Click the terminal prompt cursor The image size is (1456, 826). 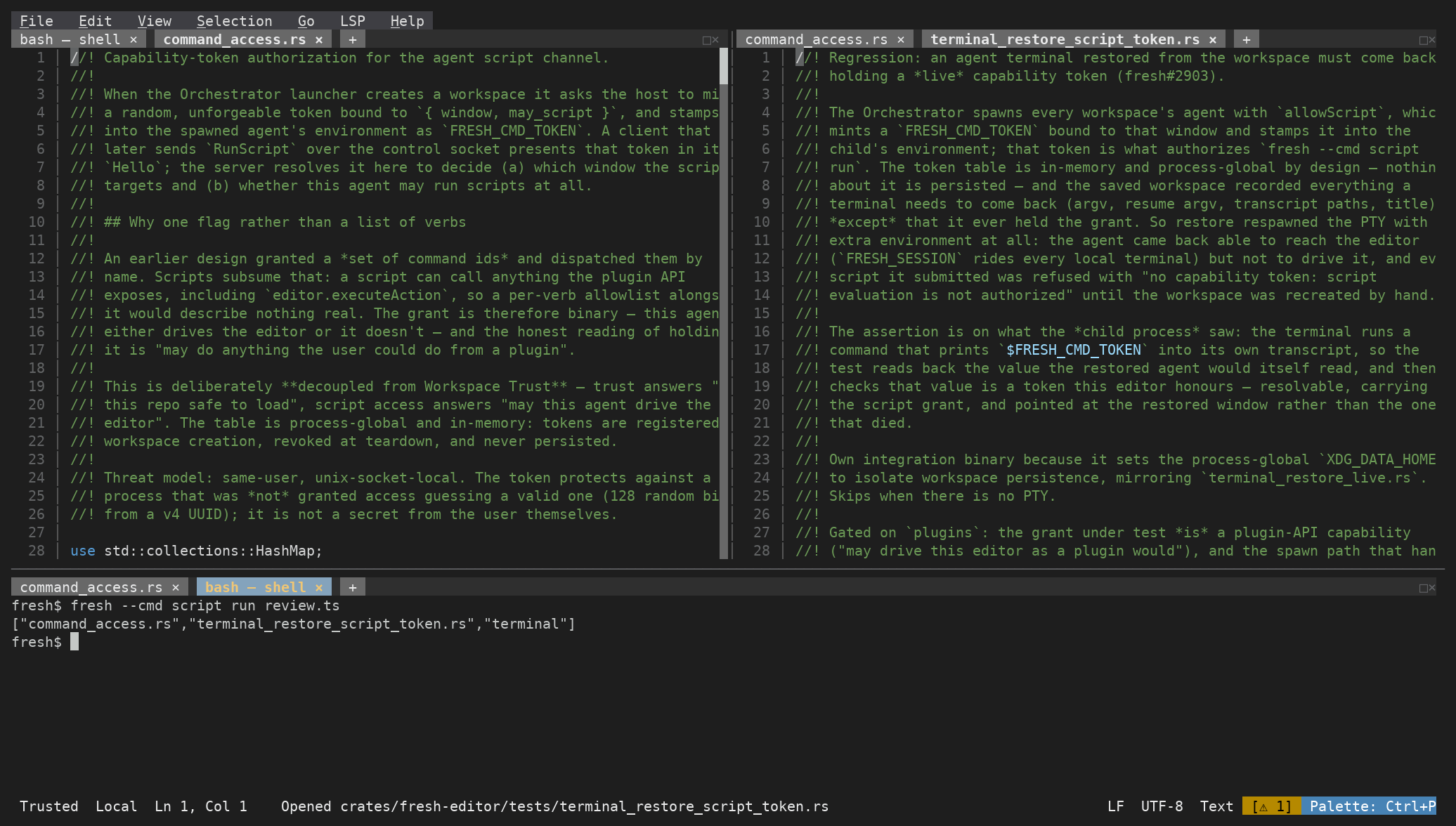pyautogui.click(x=74, y=642)
